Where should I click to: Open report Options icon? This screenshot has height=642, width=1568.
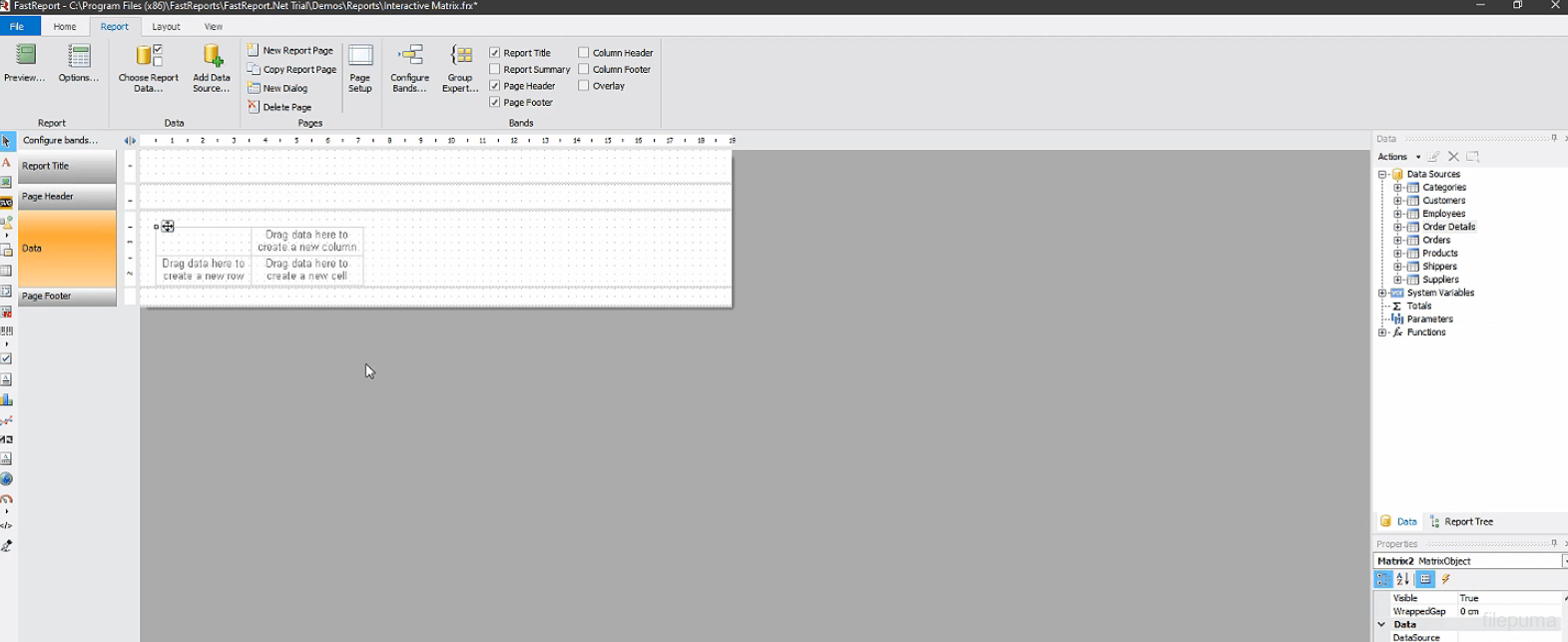pos(78,57)
